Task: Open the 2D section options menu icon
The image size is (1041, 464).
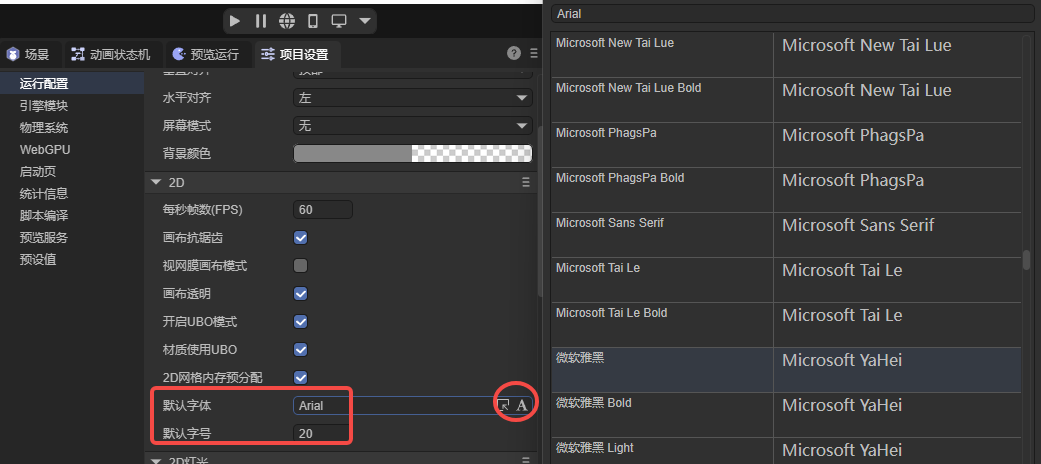Action: (526, 182)
